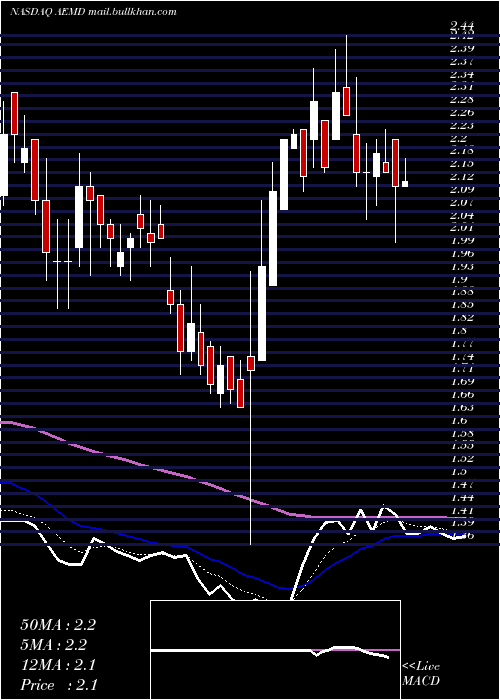This screenshot has width=500, height=700.
Task: Select the 1.82 price axis label
Action: pos(462,318)
